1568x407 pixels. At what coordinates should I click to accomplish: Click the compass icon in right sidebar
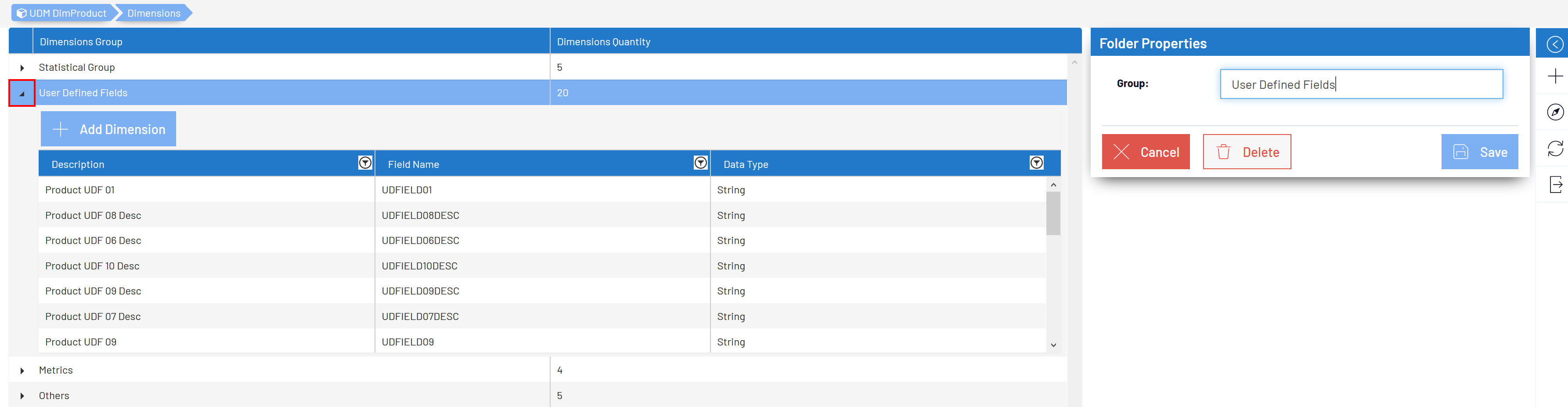[1555, 112]
